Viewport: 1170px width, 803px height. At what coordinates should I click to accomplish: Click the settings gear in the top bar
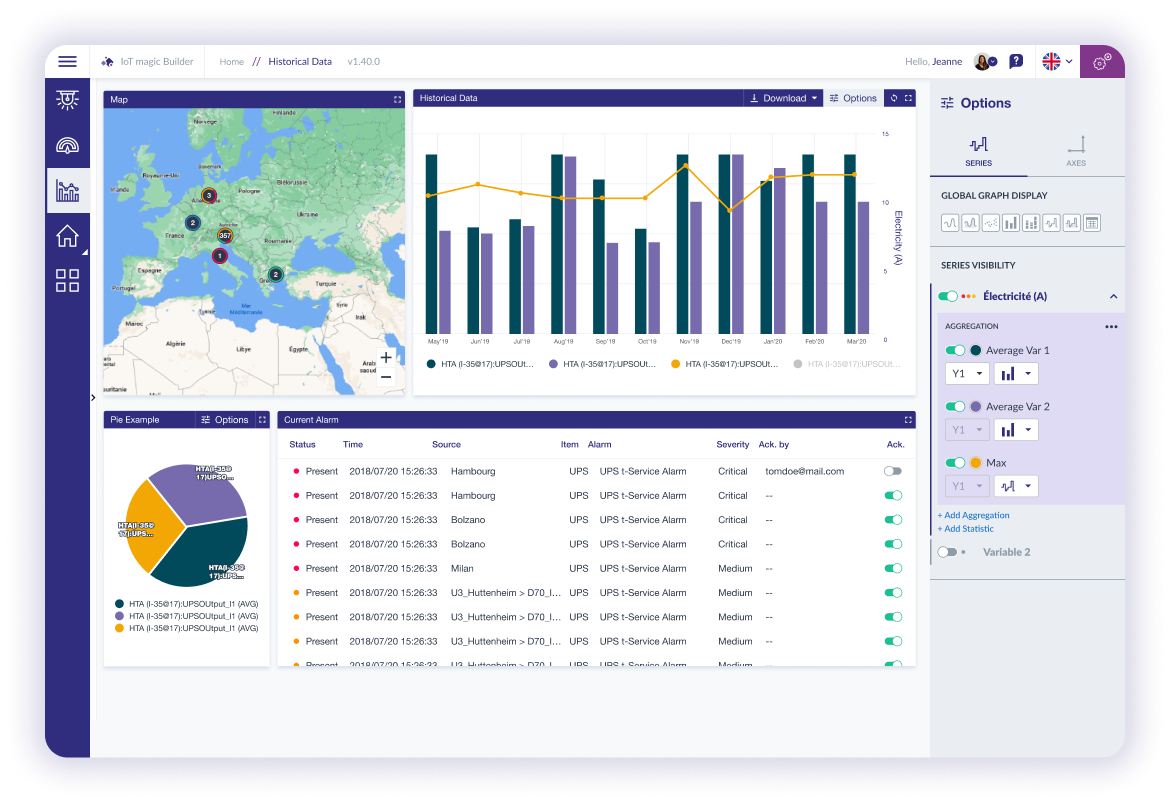click(x=1101, y=61)
